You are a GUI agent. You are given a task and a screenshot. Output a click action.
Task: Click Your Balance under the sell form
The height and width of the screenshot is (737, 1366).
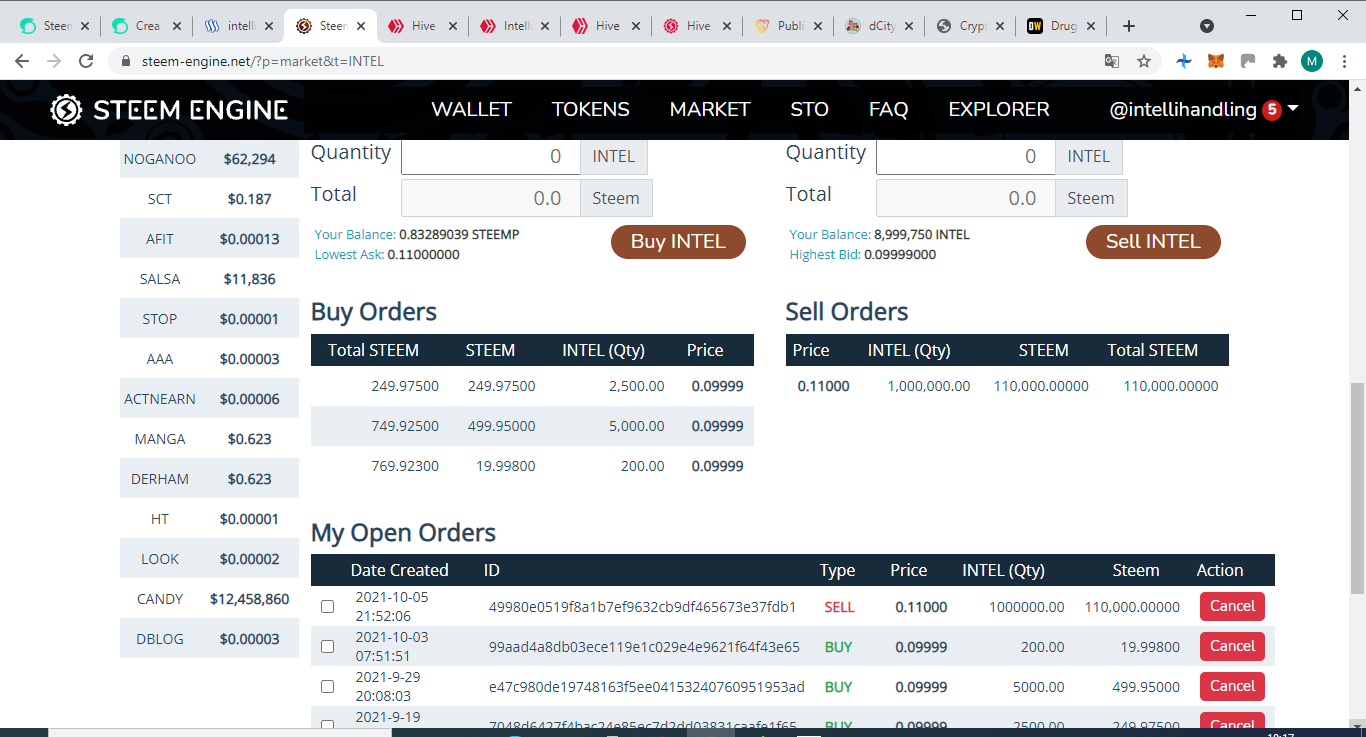click(830, 235)
